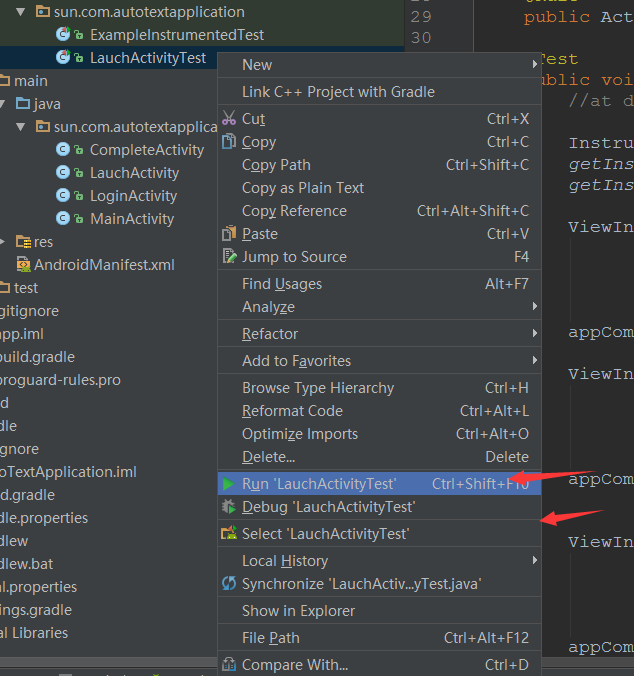Click the Compare With icon
The image size is (634, 676).
click(229, 664)
